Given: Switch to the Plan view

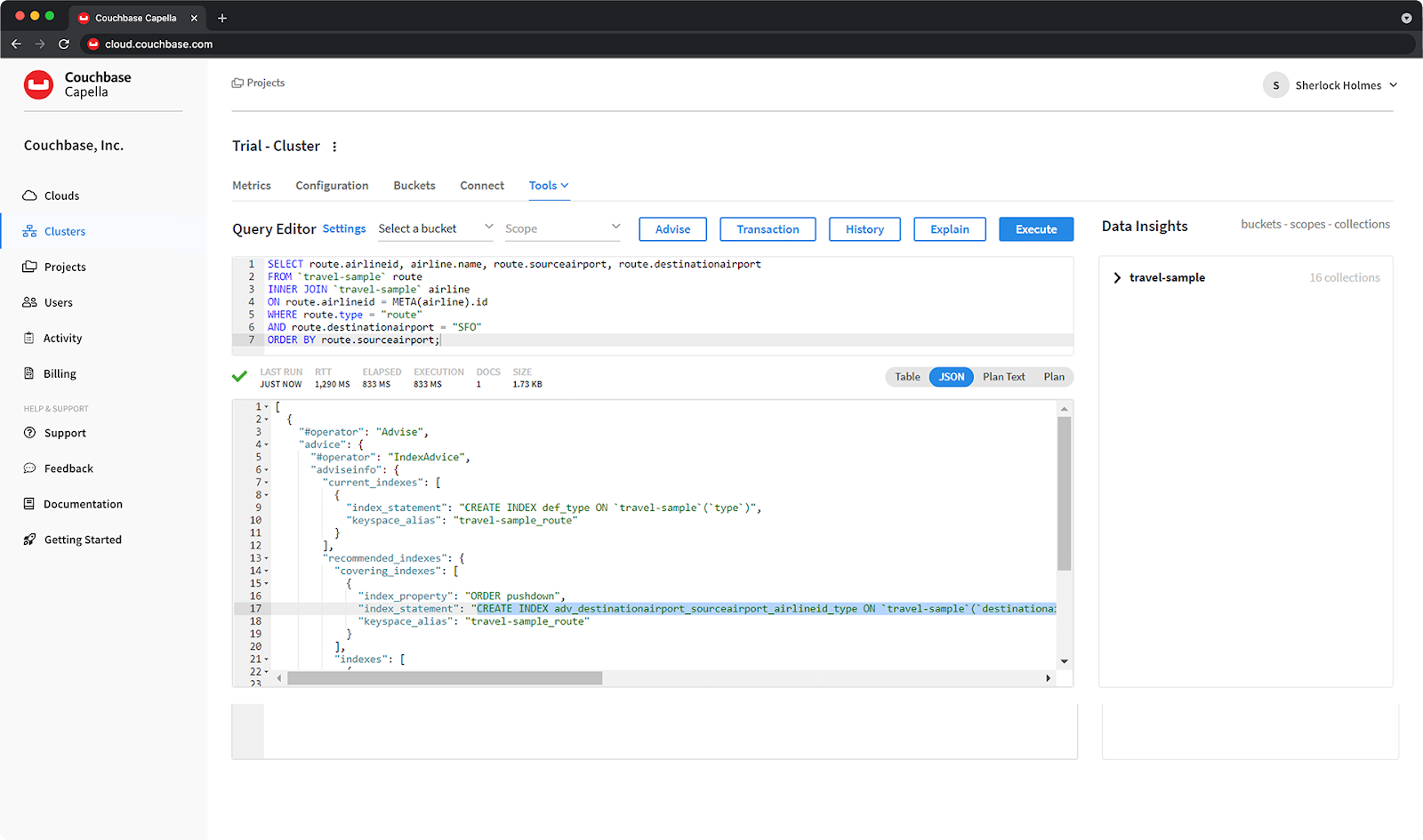Looking at the screenshot, I should (x=1054, y=376).
